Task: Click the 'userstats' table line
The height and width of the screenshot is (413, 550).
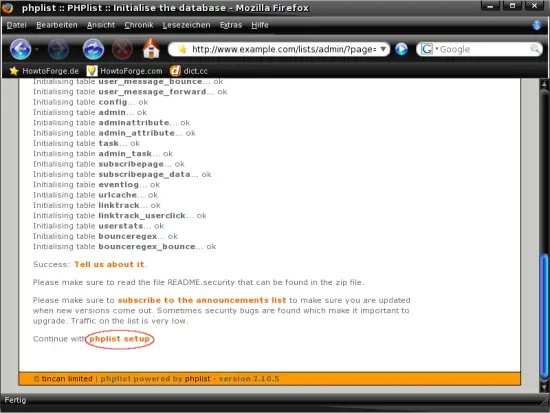Action: click(99, 226)
